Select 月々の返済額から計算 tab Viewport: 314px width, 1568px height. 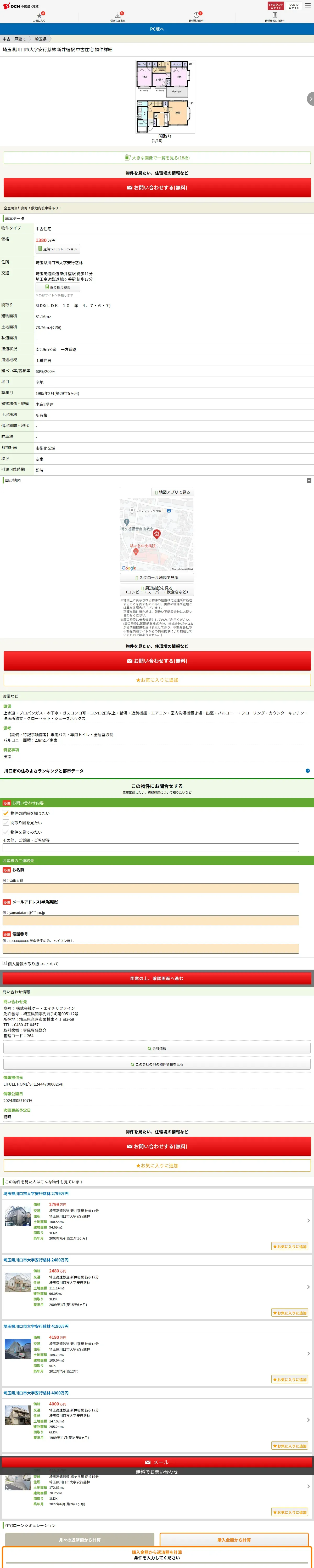[x=79, y=1540]
